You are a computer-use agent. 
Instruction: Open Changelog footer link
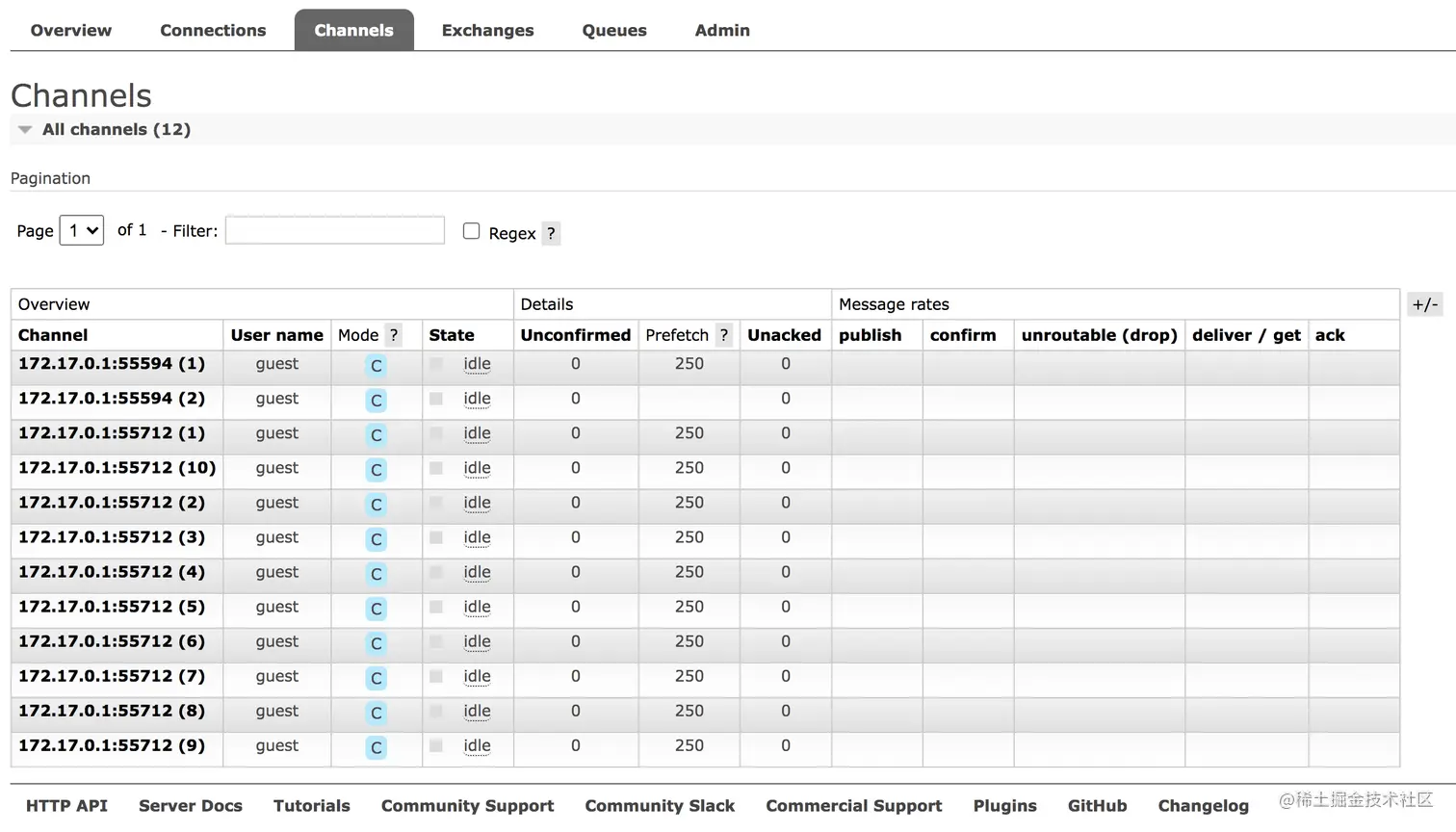[x=1203, y=805]
